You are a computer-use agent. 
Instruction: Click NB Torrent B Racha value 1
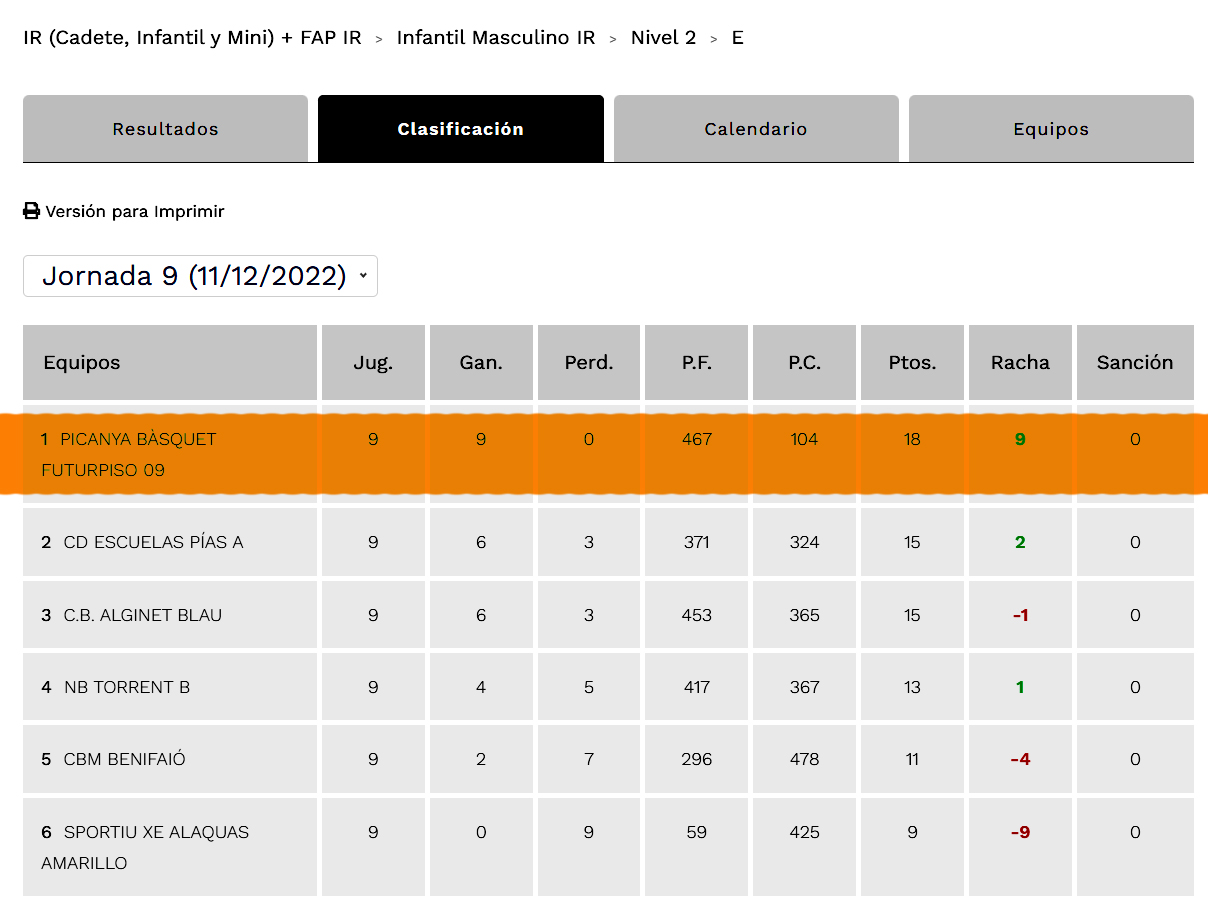pyautogui.click(x=1020, y=687)
